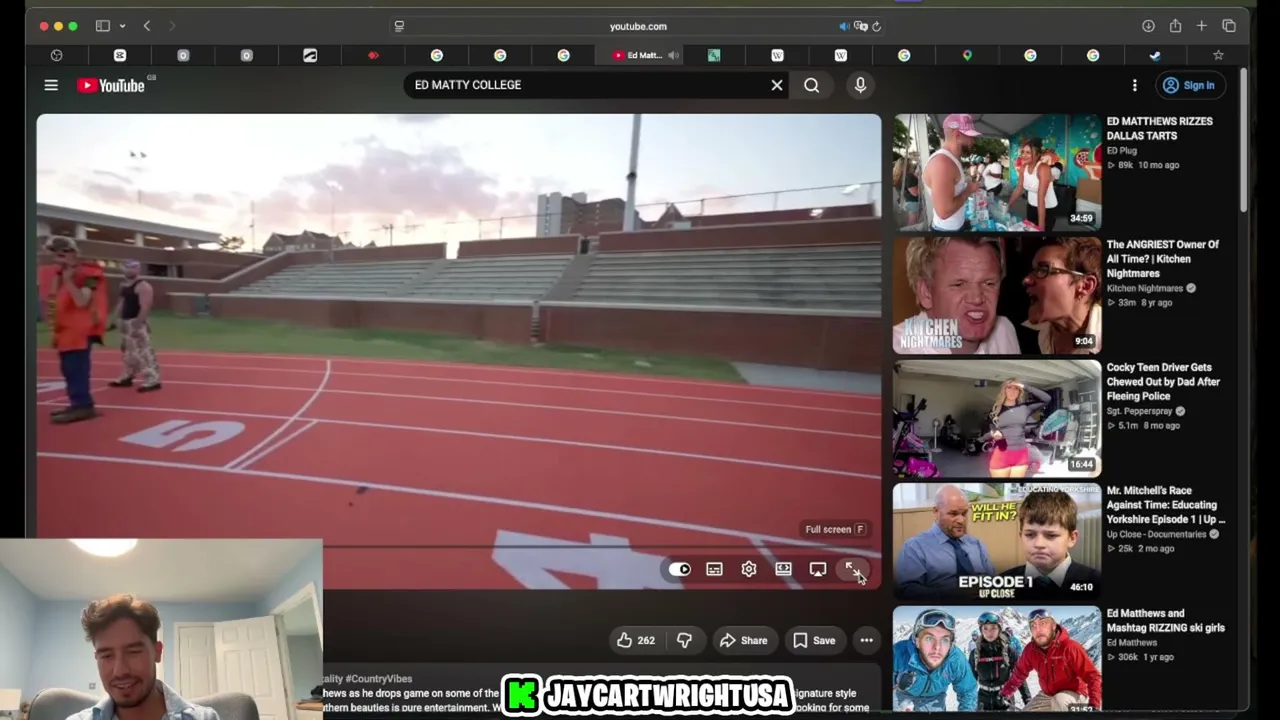Show the Safari sidebar
The width and height of the screenshot is (1280, 720).
103,26
